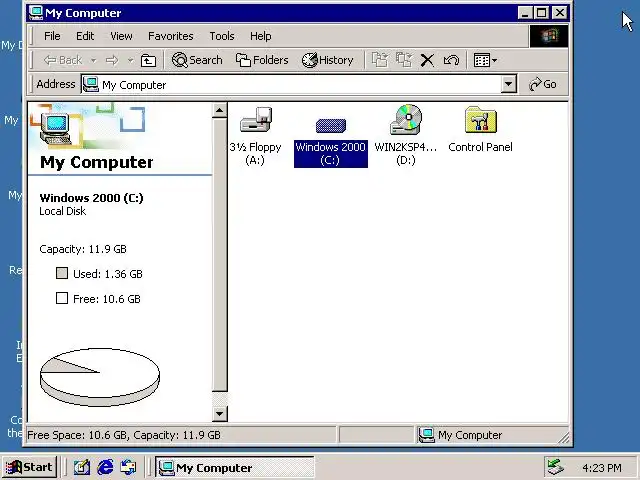This screenshot has height=480, width=640.
Task: Click the My Computer taskbar button
Action: (x=235, y=467)
